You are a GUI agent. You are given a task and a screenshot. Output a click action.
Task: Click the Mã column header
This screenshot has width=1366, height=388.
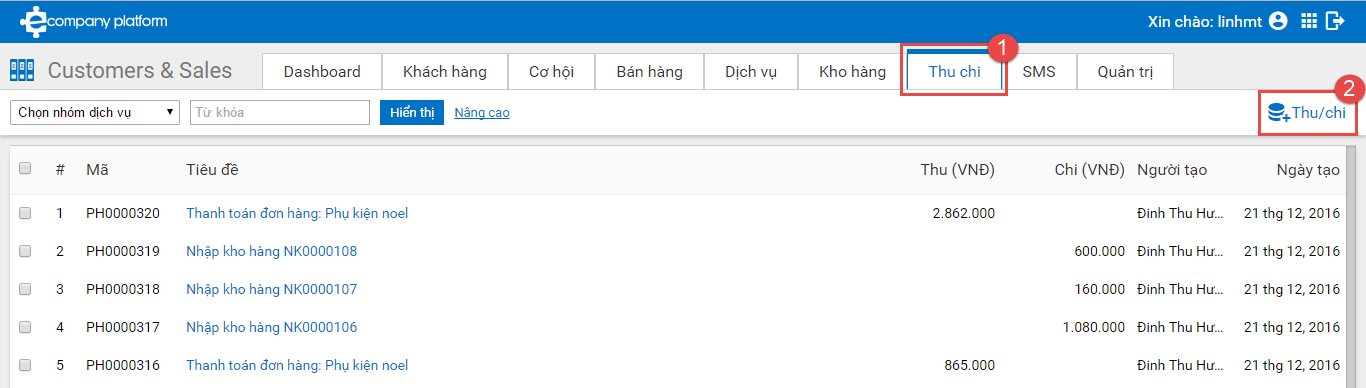(97, 170)
